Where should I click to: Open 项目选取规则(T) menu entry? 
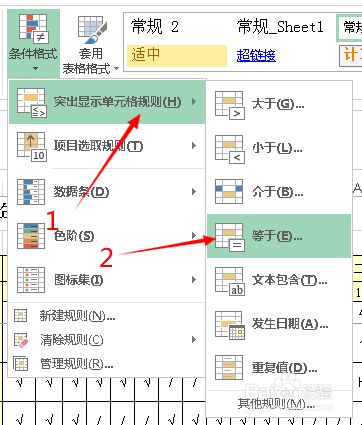tap(107, 146)
